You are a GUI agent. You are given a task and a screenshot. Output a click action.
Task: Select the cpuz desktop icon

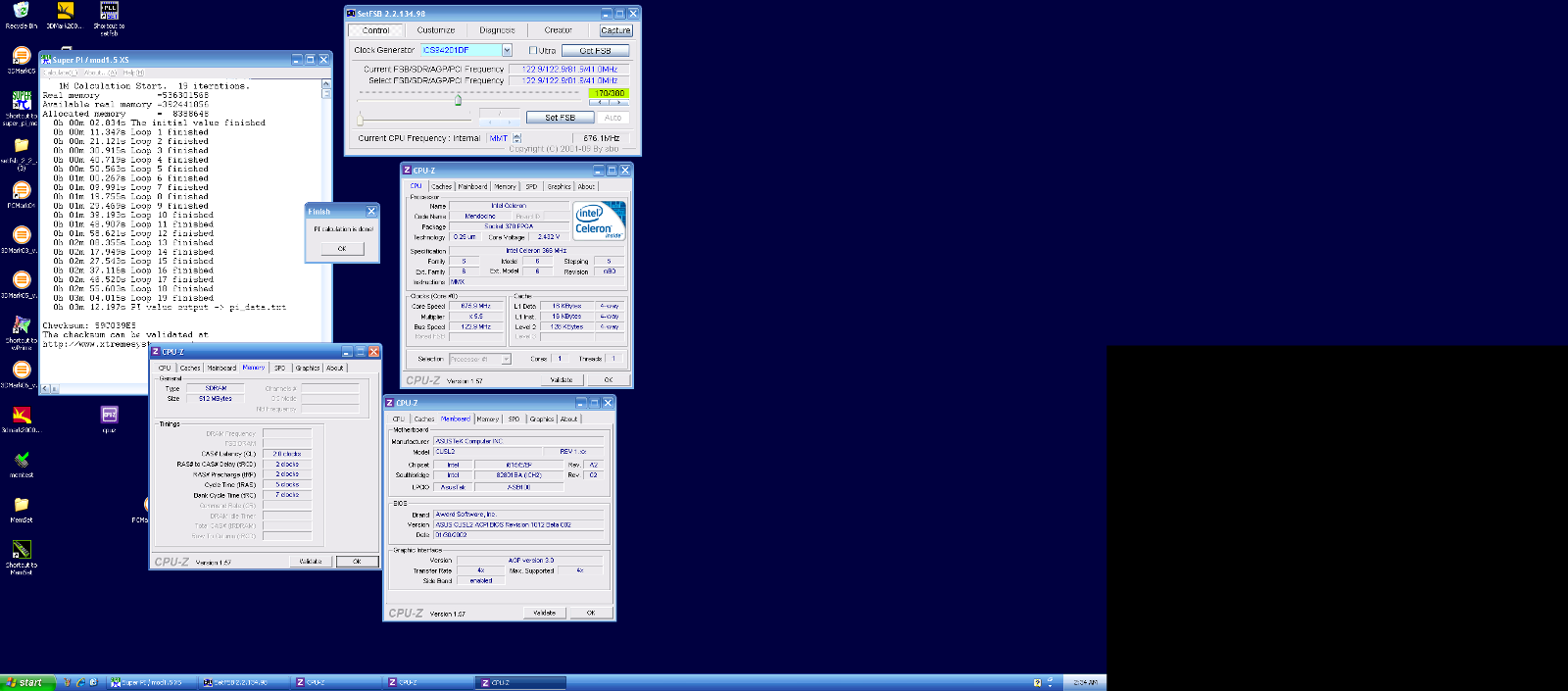[x=109, y=420]
